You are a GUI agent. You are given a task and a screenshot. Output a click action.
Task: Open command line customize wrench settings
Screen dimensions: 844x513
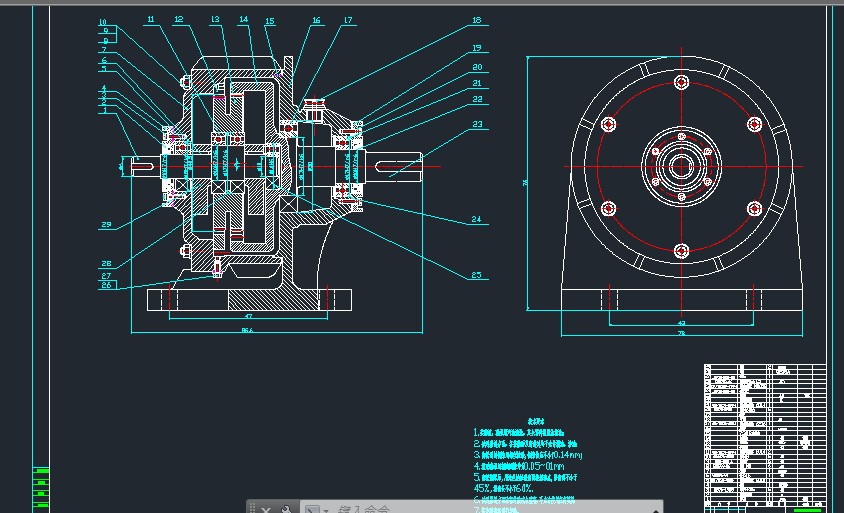coord(286,509)
